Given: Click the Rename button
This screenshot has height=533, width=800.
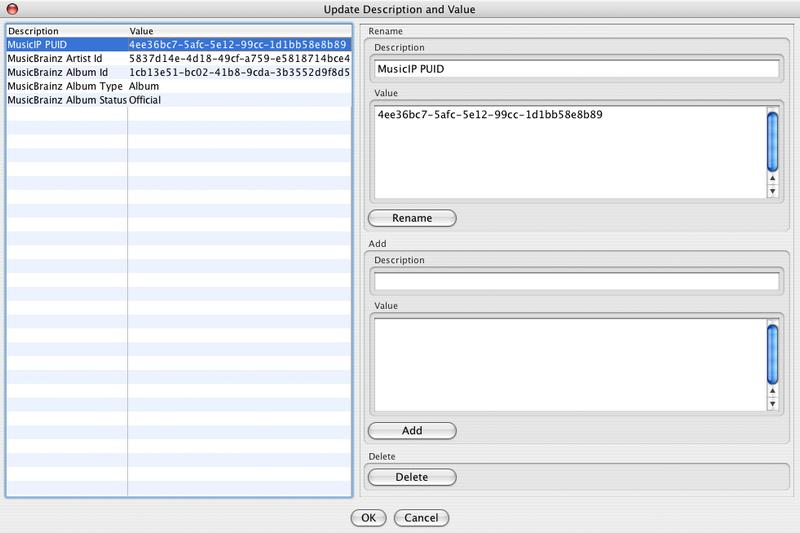Looking at the screenshot, I should pos(412,218).
